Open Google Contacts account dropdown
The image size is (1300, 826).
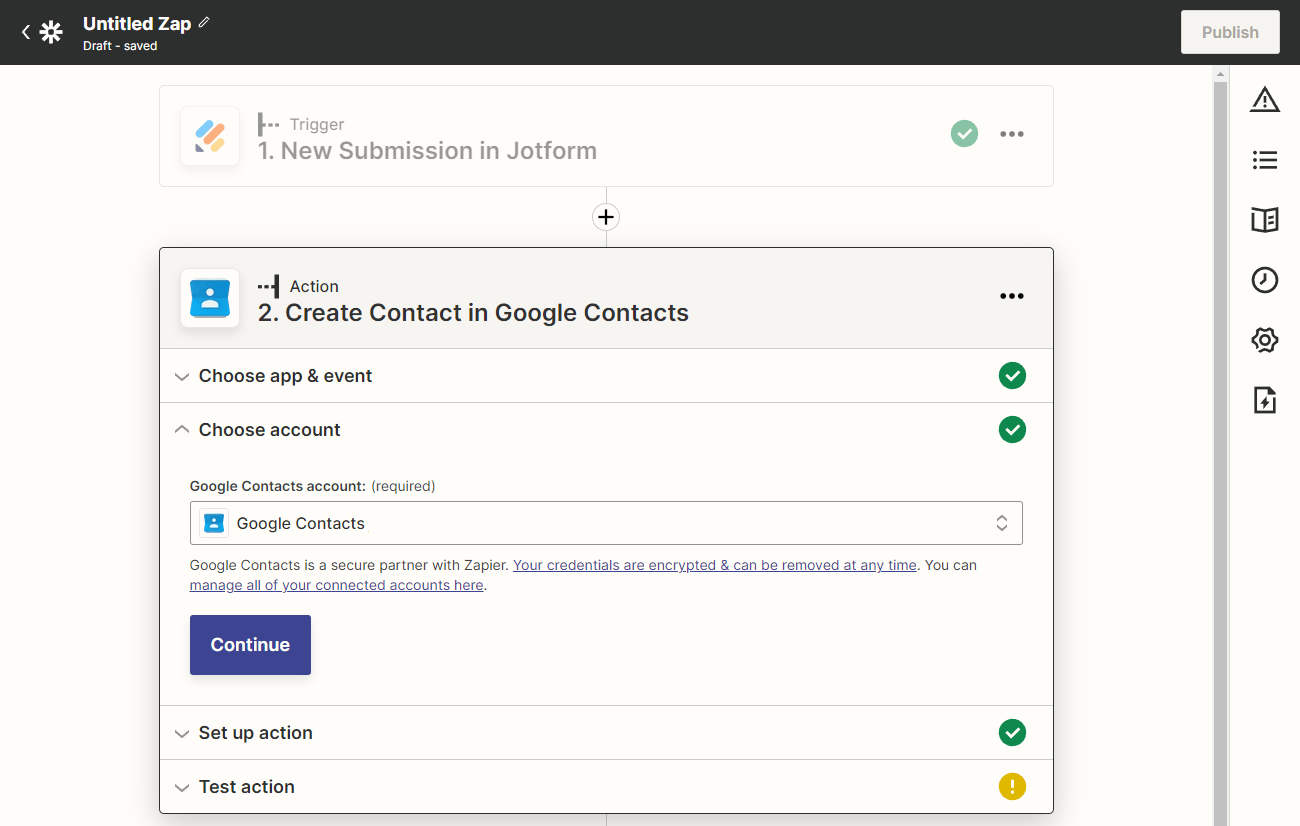tap(606, 523)
